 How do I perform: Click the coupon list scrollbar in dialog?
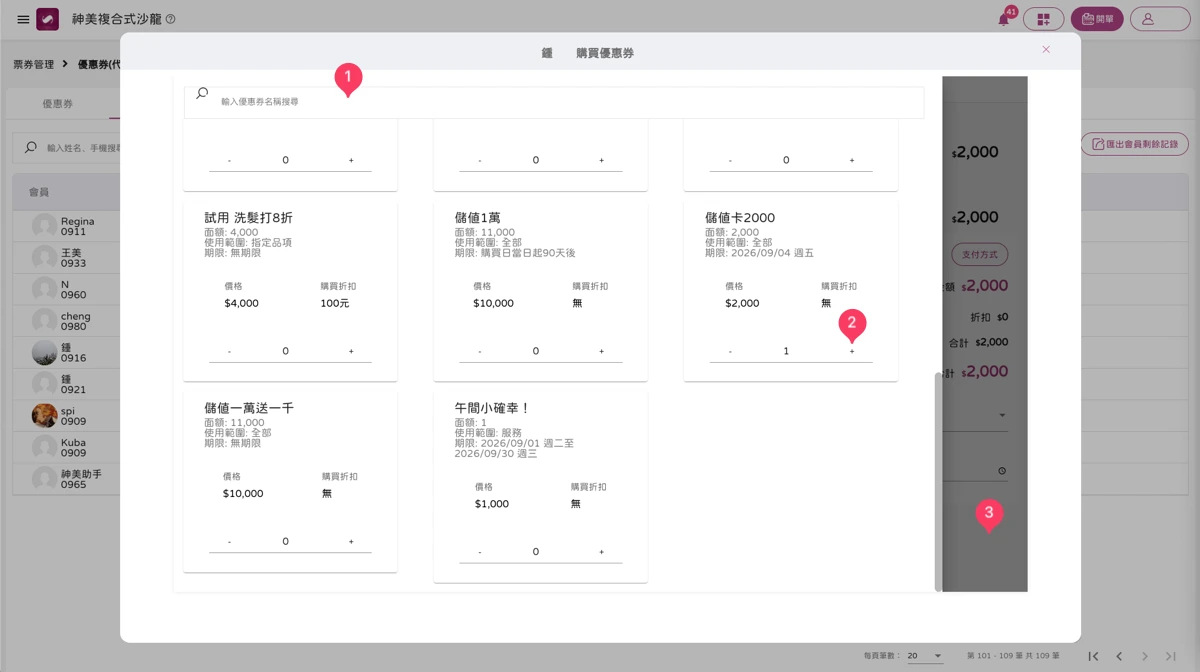[938, 481]
